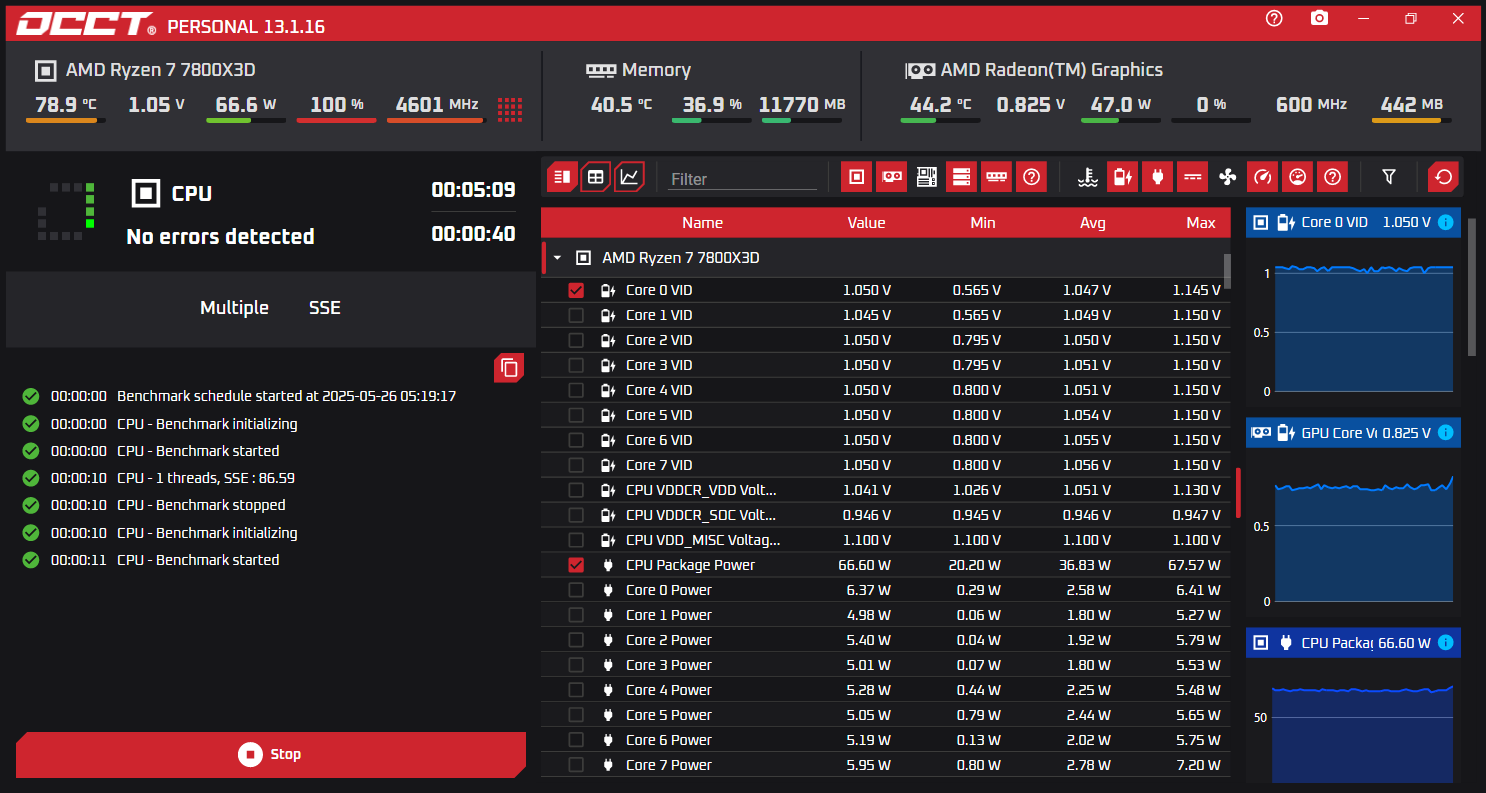Toggle current sensors filter icon
The image size is (1486, 793).
[x=1192, y=177]
